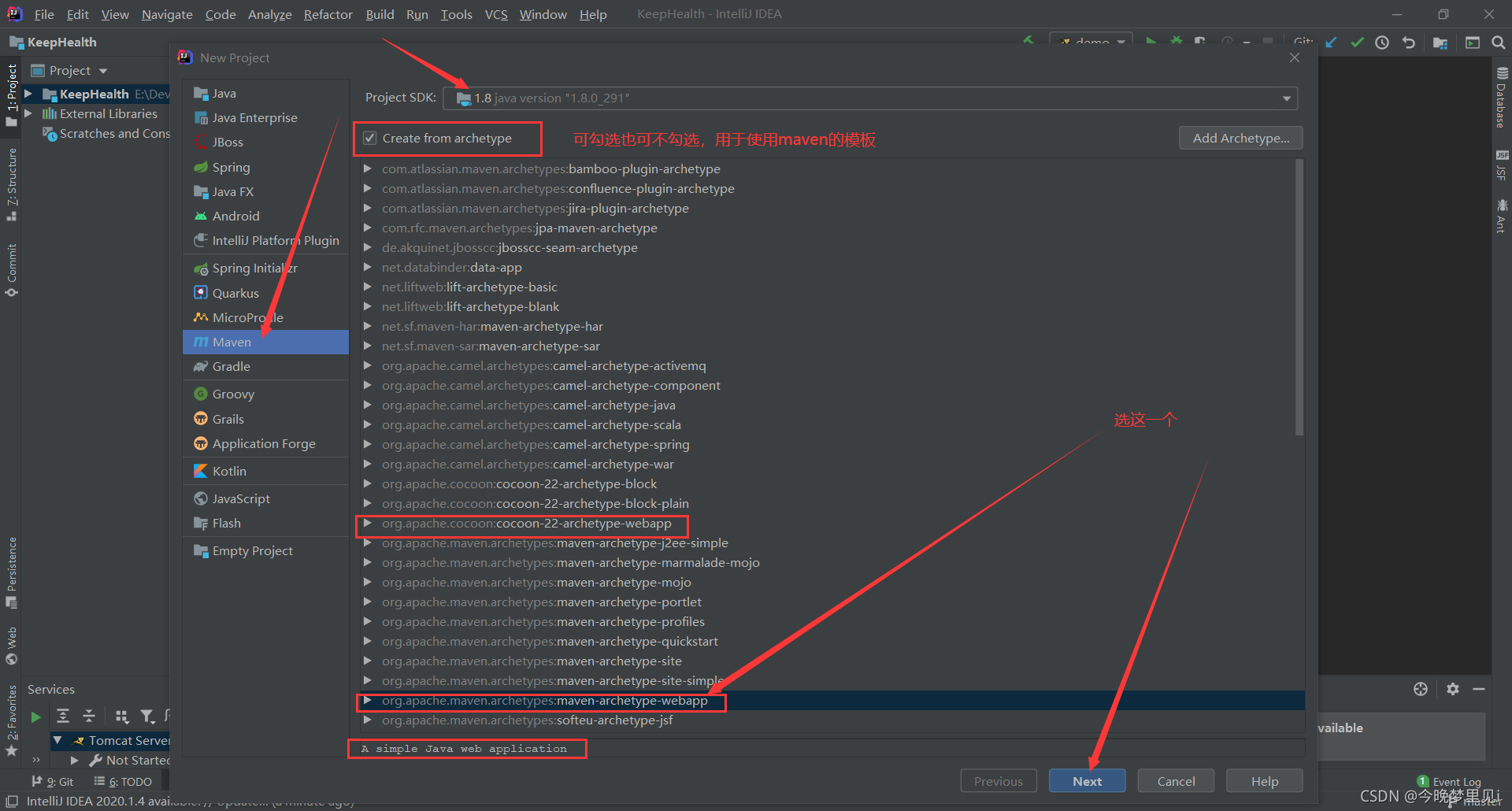Screen dimensions: 1512x811
Task: Expand the maven-archetype-webapp entry
Action: [x=367, y=700]
